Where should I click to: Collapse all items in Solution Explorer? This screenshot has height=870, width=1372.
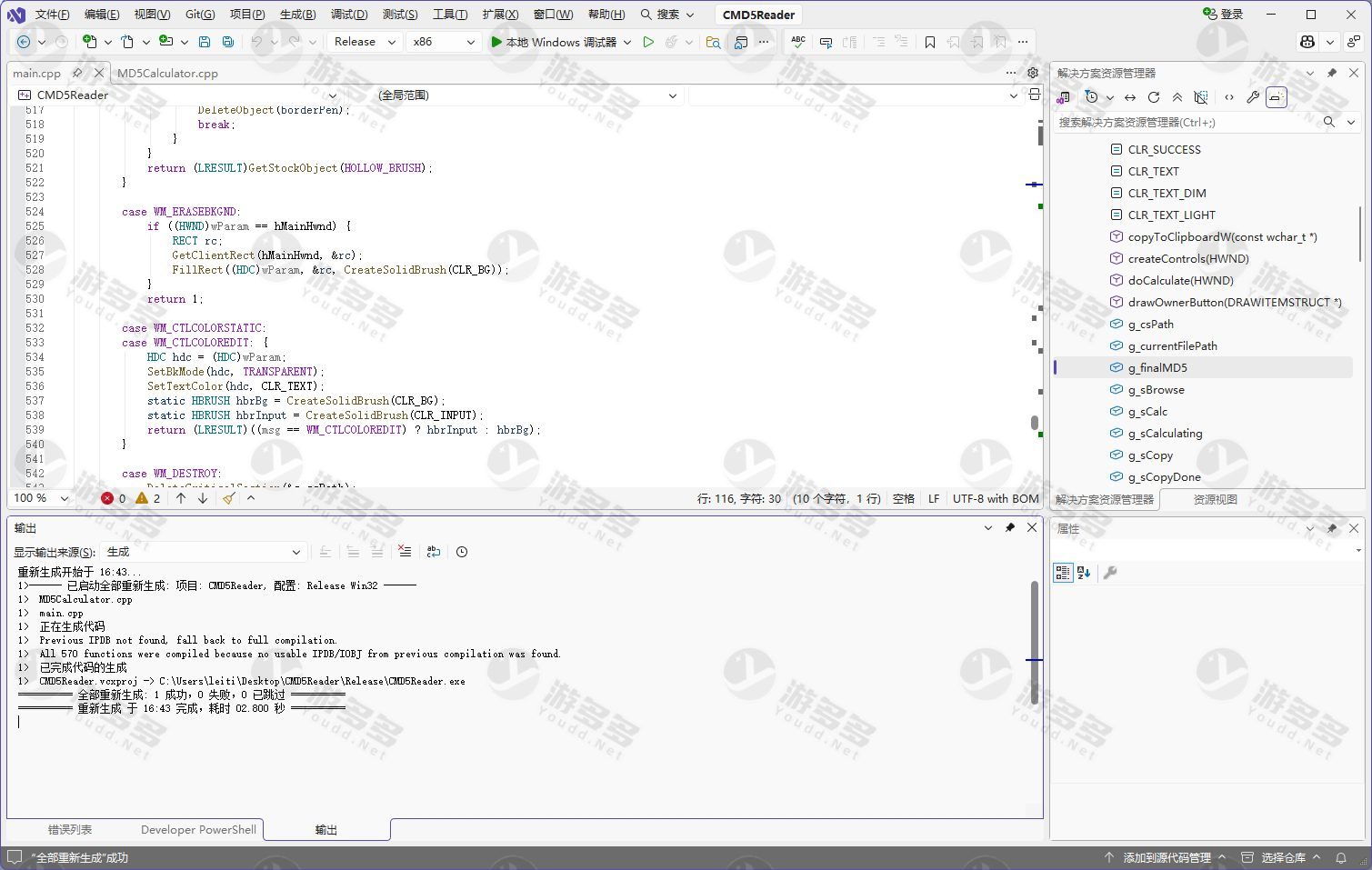pyautogui.click(x=1177, y=97)
